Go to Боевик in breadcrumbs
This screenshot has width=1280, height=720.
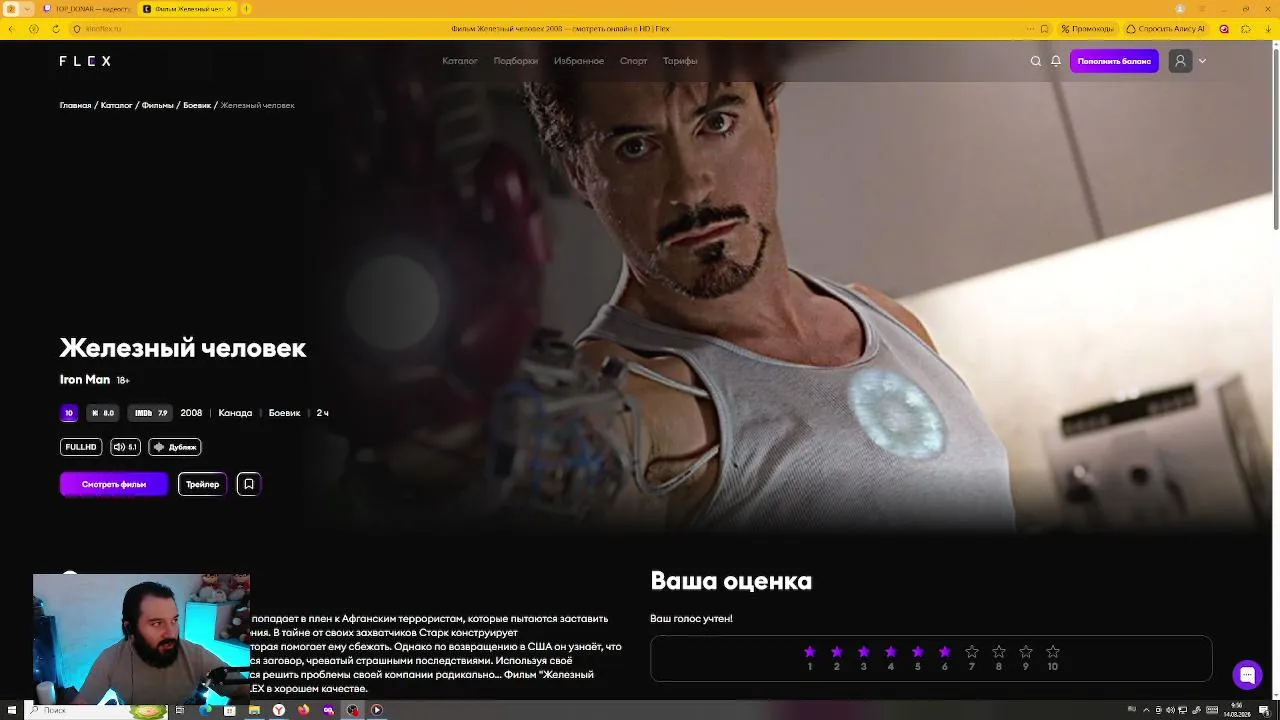click(x=197, y=105)
